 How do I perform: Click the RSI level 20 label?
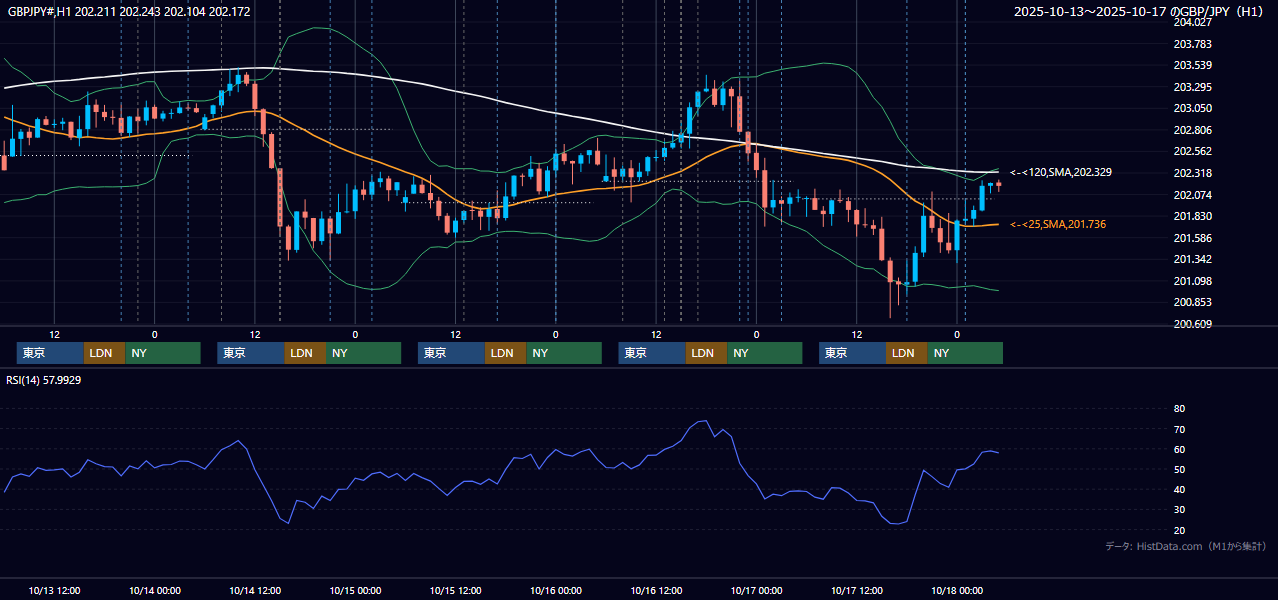click(1179, 530)
